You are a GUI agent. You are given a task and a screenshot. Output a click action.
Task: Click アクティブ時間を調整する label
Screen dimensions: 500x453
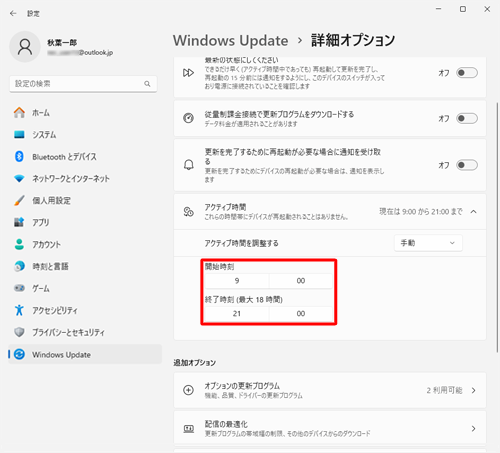click(241, 243)
